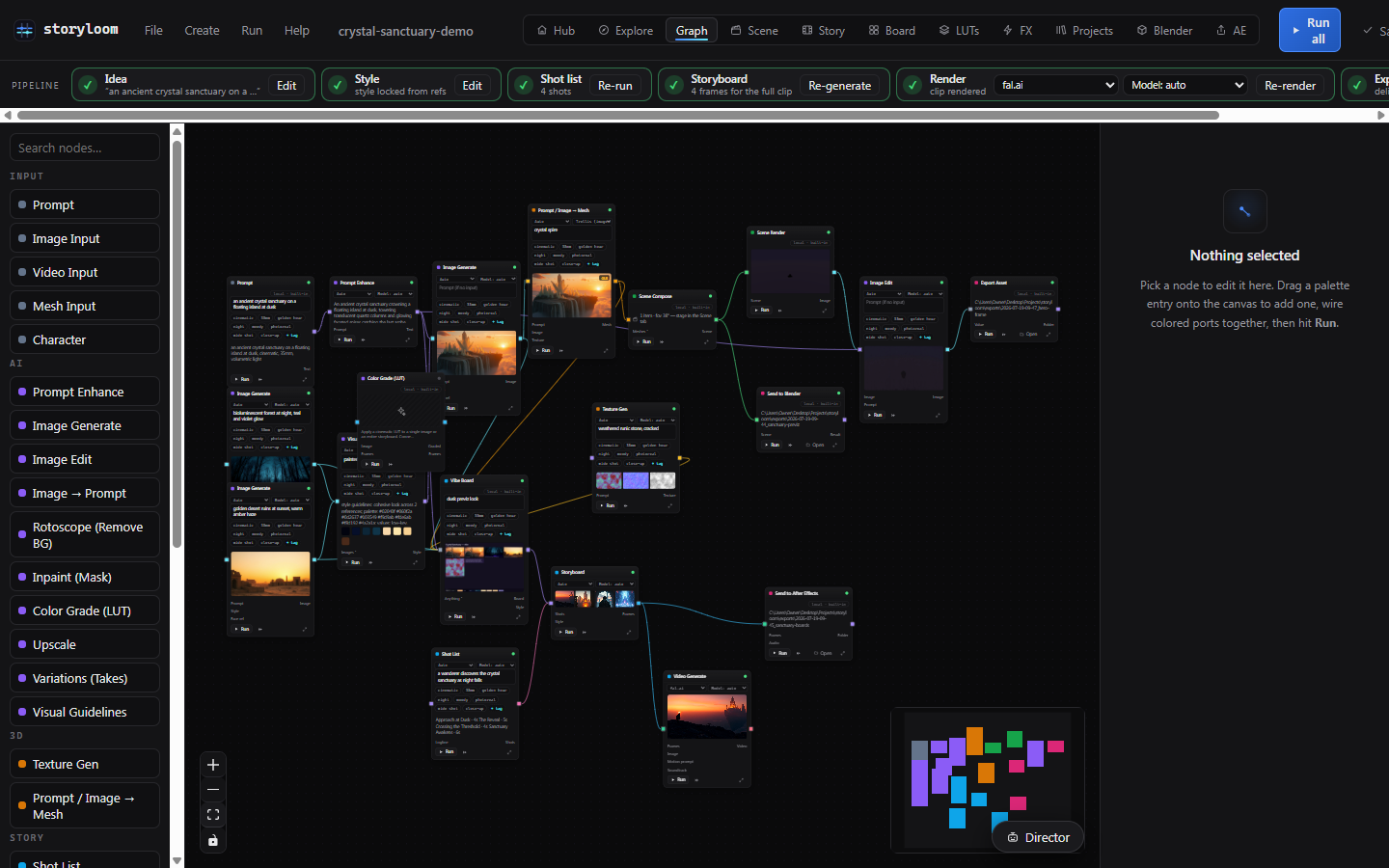Expand the Video Generate node
1389x868 pixels.
point(741,779)
